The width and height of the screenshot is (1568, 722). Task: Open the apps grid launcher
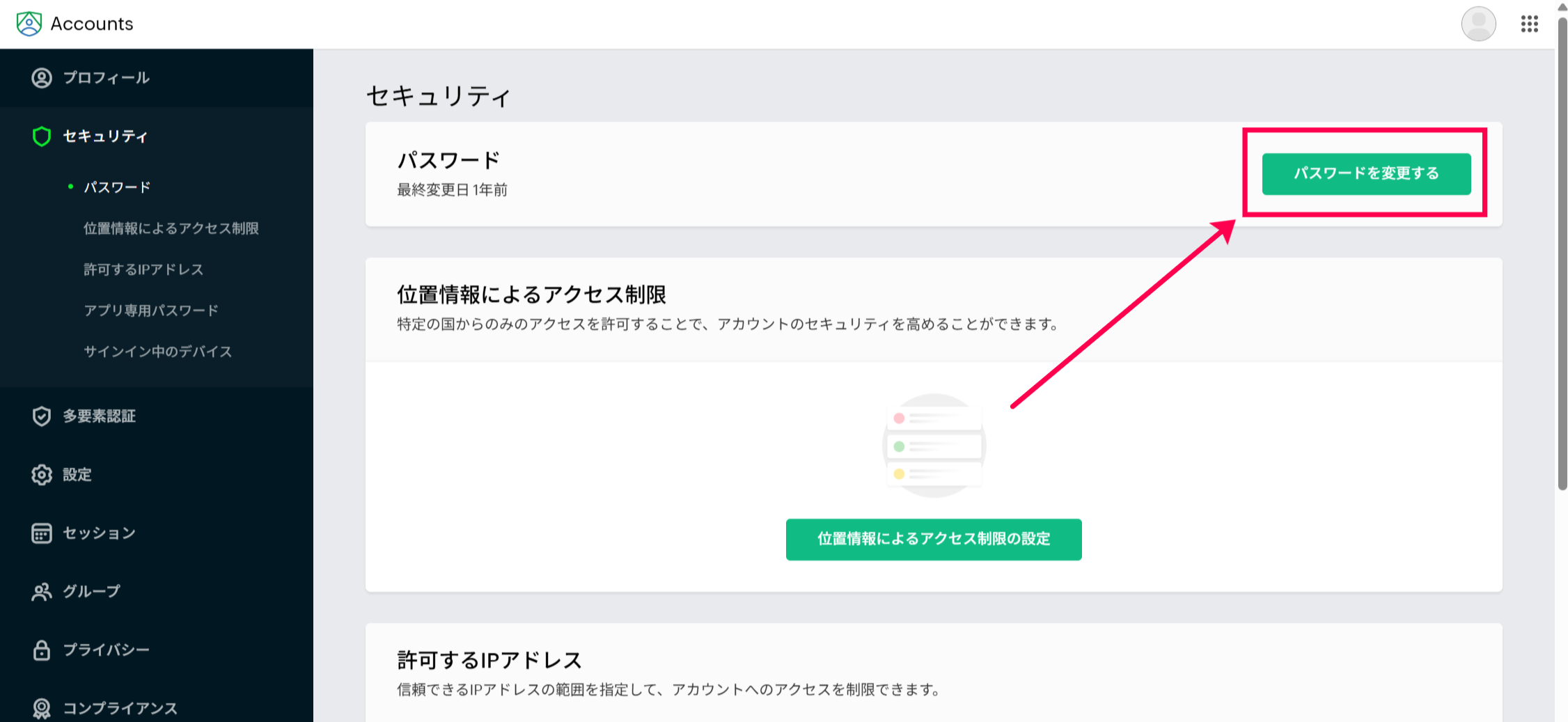click(x=1529, y=24)
